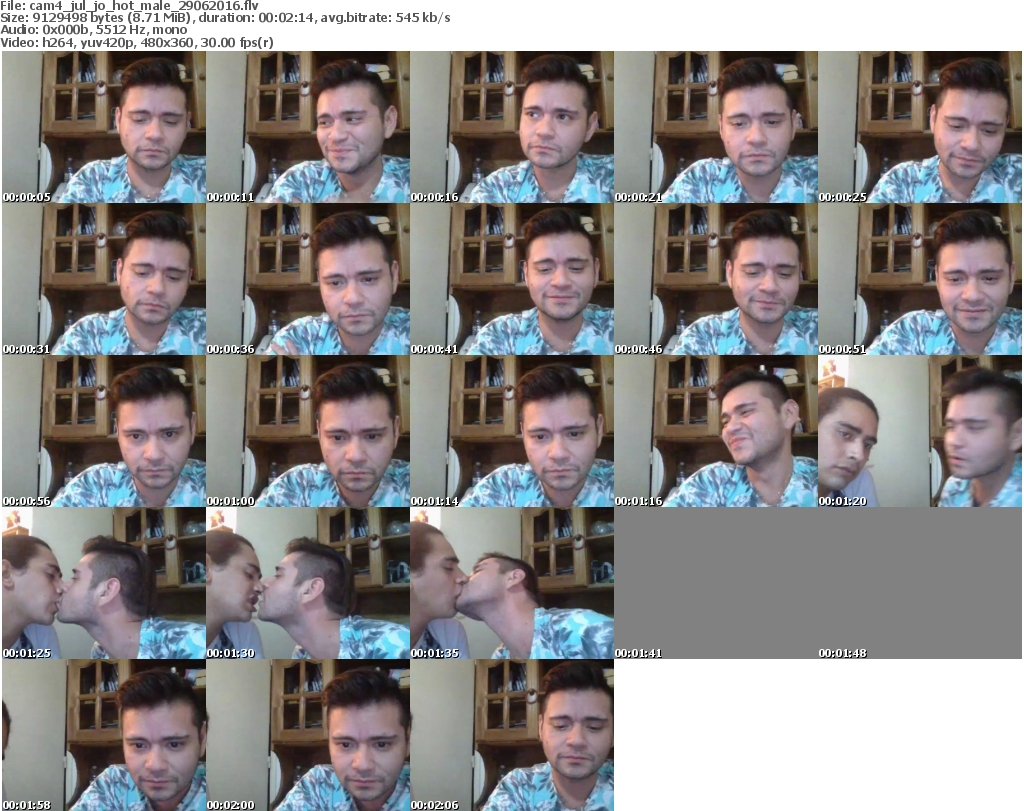Open the frame stamped 00:01:30
This screenshot has width=1024, height=811.
[x=308, y=583]
